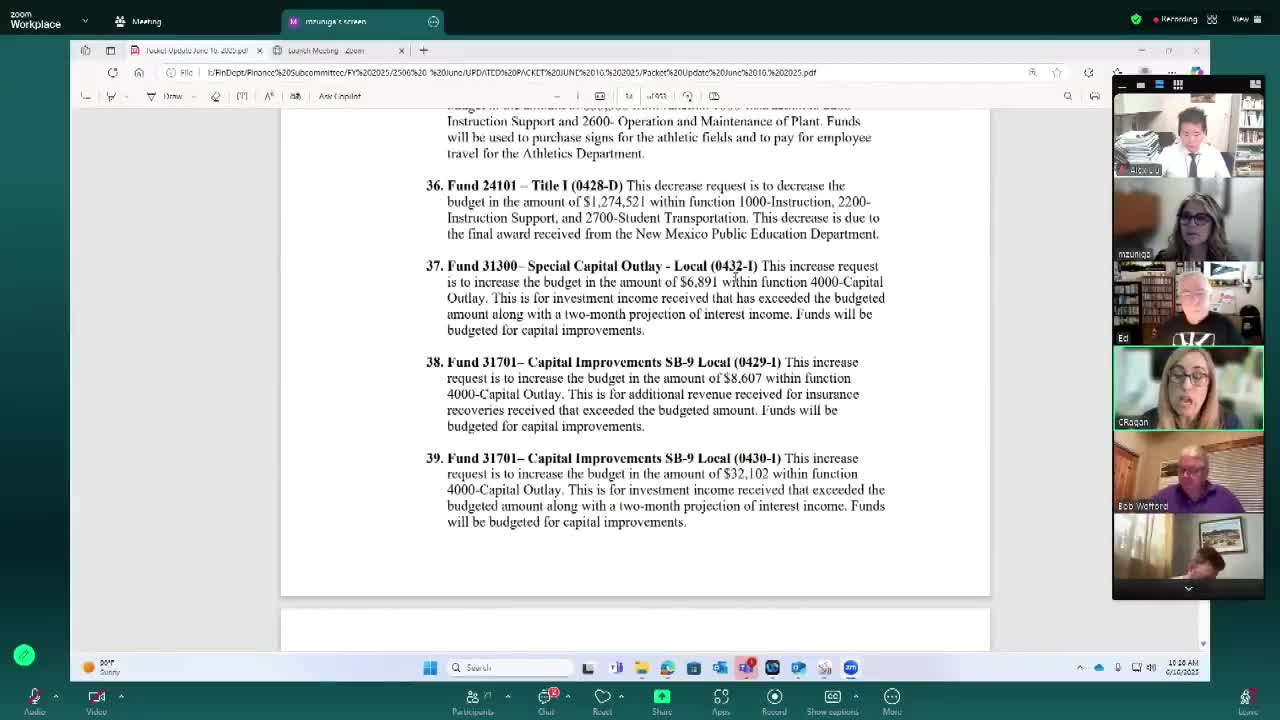Click the PDF fit to page icon
The height and width of the screenshot is (720, 1280).
tap(600, 96)
